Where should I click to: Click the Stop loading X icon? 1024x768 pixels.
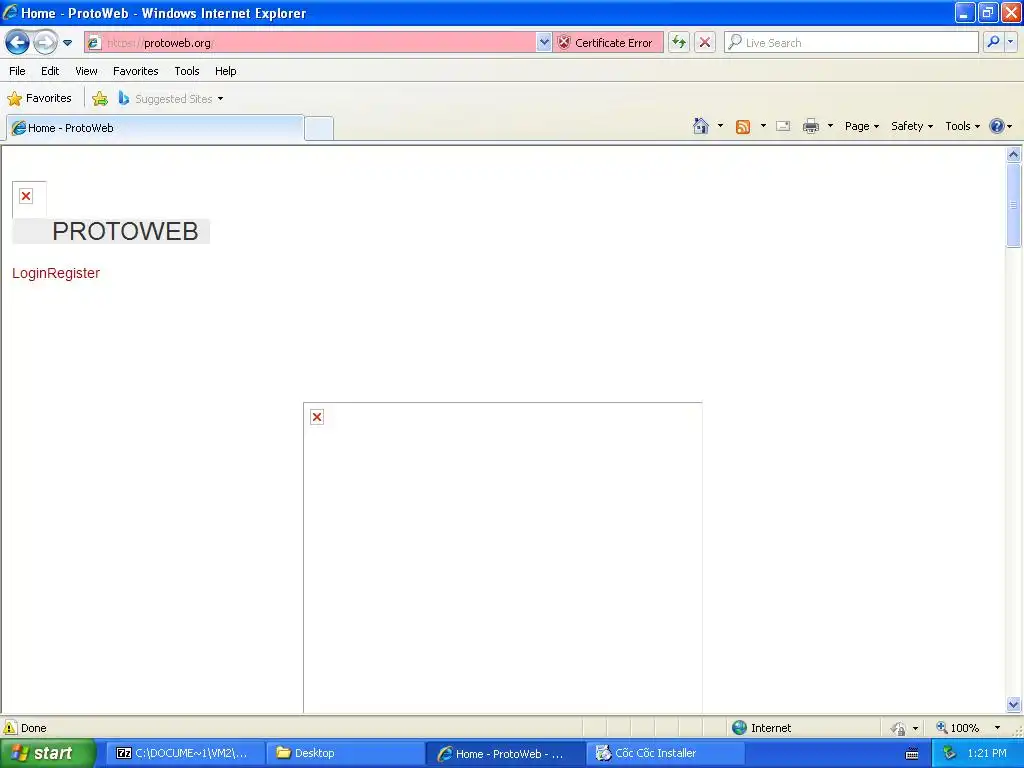pos(705,42)
